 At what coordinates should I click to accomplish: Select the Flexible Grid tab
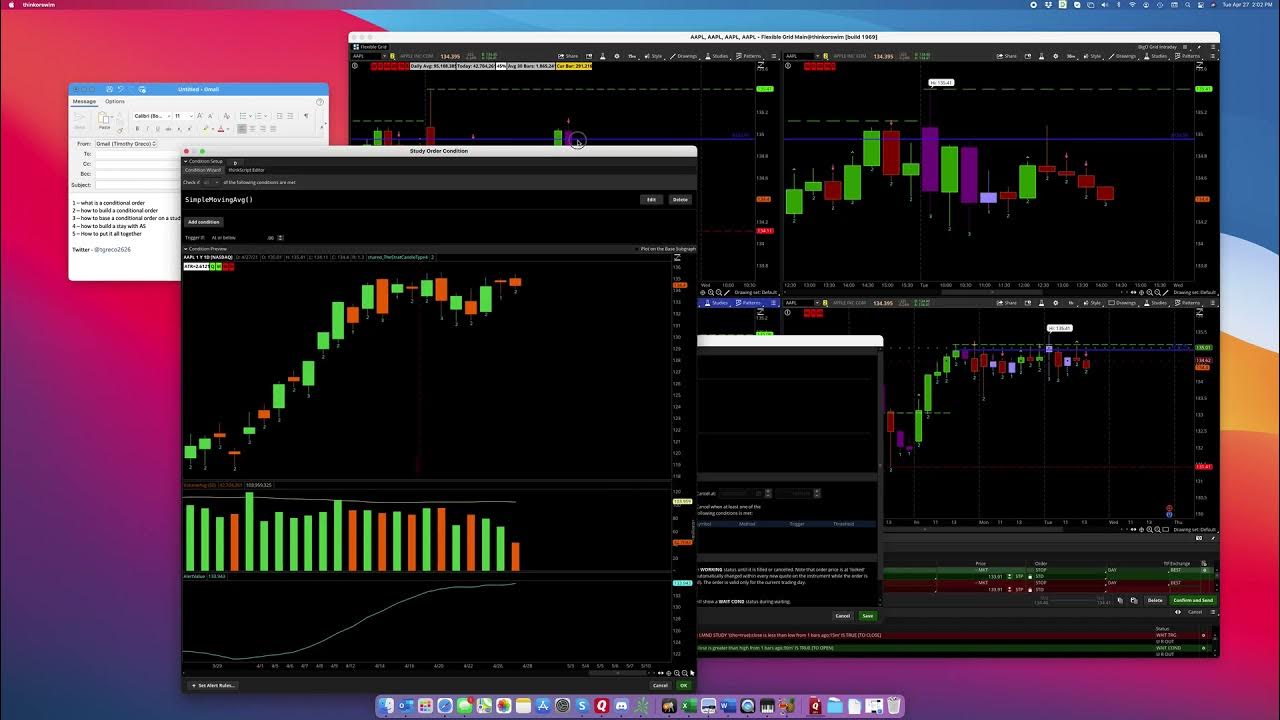[372, 46]
